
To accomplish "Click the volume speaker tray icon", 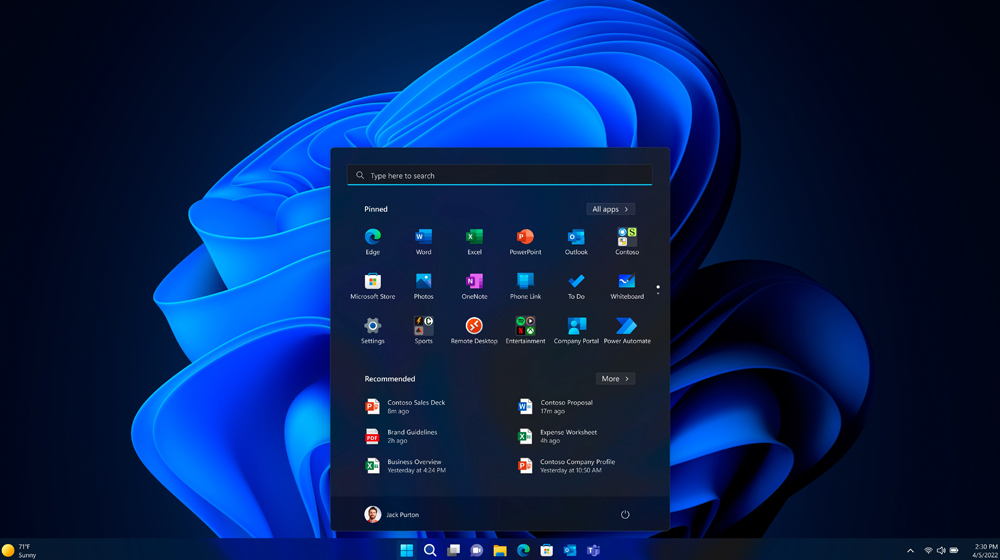I will point(941,550).
